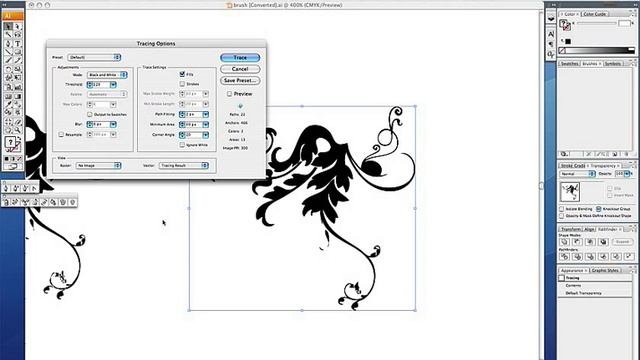Click the artwork thumbnail in Transparency panel
Image resolution: width=640 pixels, height=360 pixels.
tap(570, 191)
